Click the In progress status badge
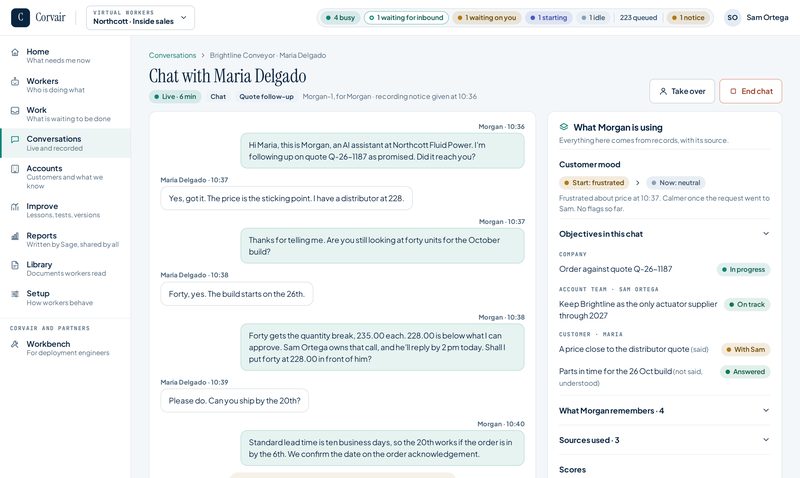Viewport: 800px width, 478px height. (x=743, y=269)
